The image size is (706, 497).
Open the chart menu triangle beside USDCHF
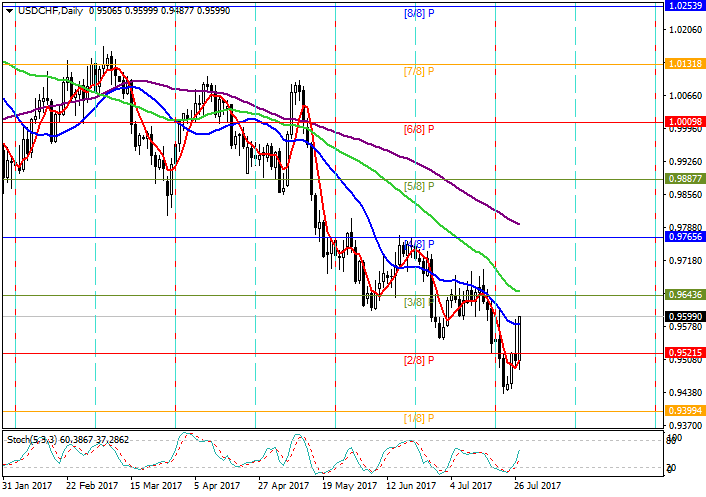click(9, 11)
